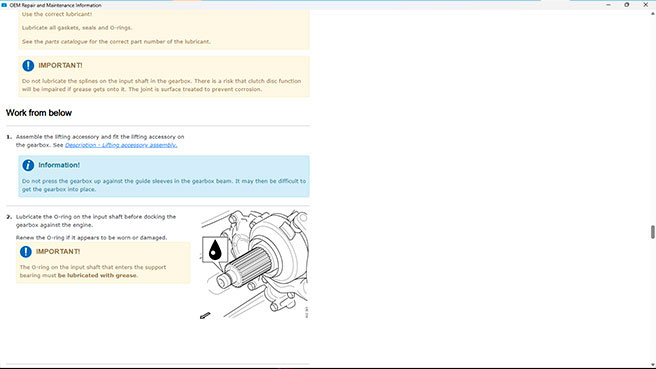Open the Description - Lifting accessory assembly link
Screen dimensions: 656x369
pos(121,145)
